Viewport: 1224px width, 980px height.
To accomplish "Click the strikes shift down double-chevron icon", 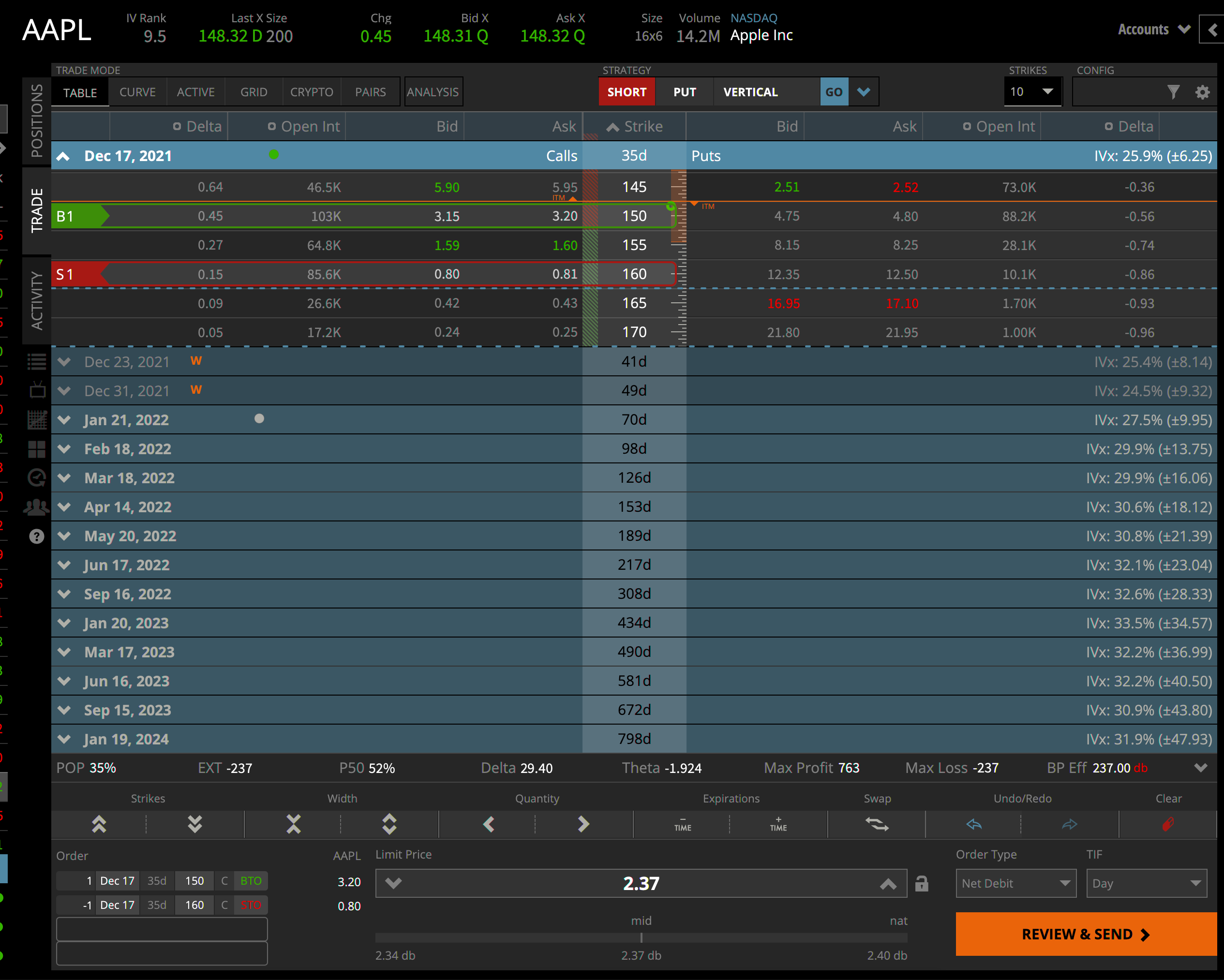I will point(194,824).
